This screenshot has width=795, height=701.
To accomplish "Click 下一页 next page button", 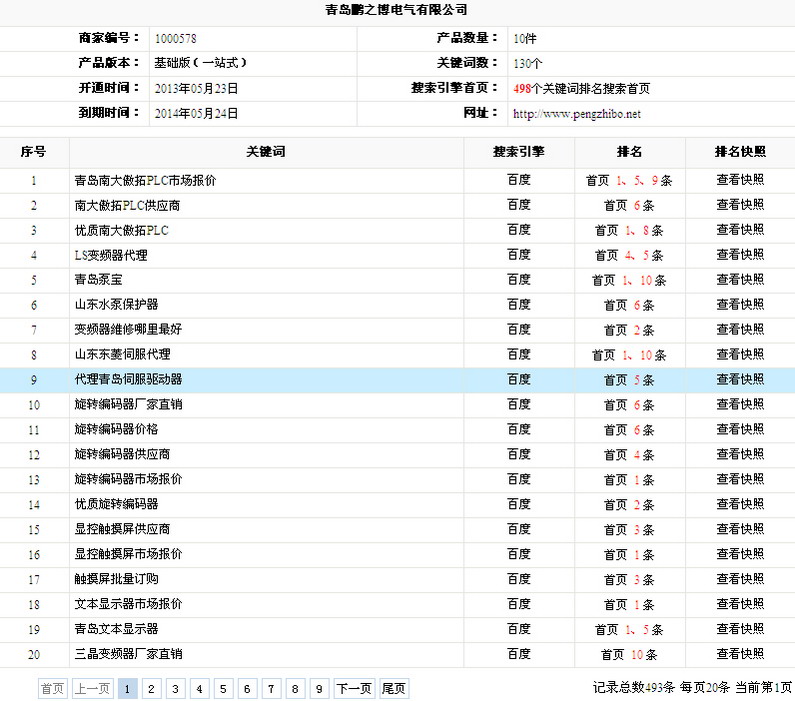I will pos(354,688).
